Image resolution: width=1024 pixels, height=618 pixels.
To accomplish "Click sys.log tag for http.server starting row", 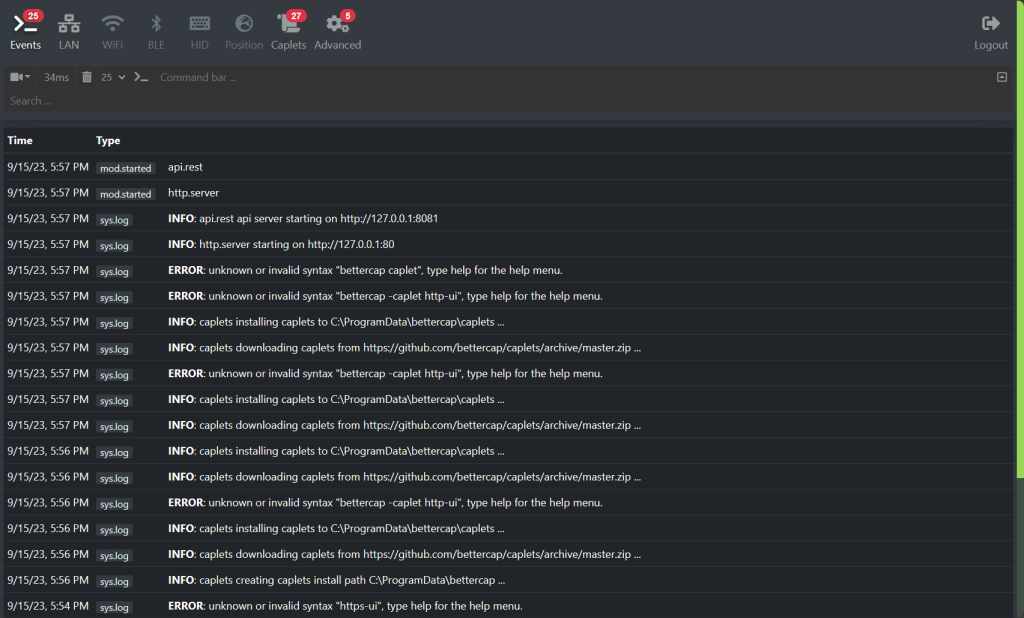I will [x=114, y=246].
